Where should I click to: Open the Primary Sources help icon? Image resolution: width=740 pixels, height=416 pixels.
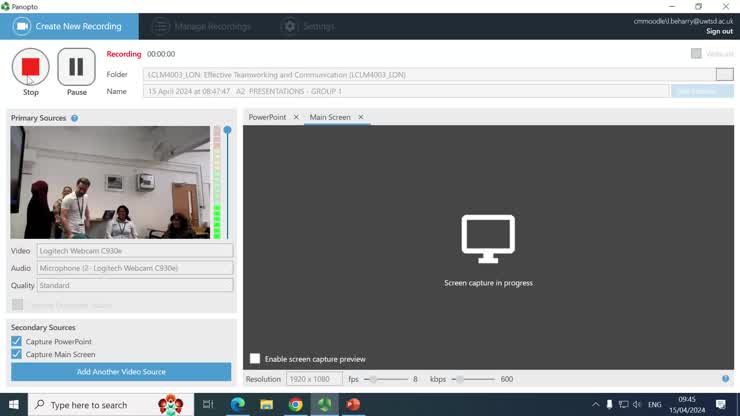[75, 118]
